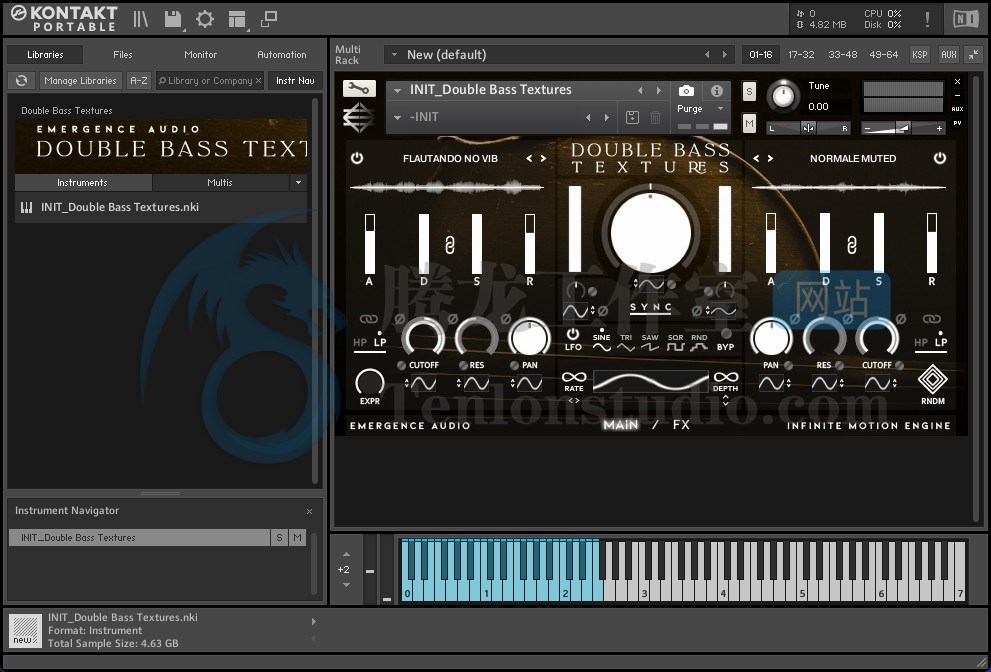The height and width of the screenshot is (672, 991).
Task: Switch to the Monitor tab
Action: pos(200,54)
